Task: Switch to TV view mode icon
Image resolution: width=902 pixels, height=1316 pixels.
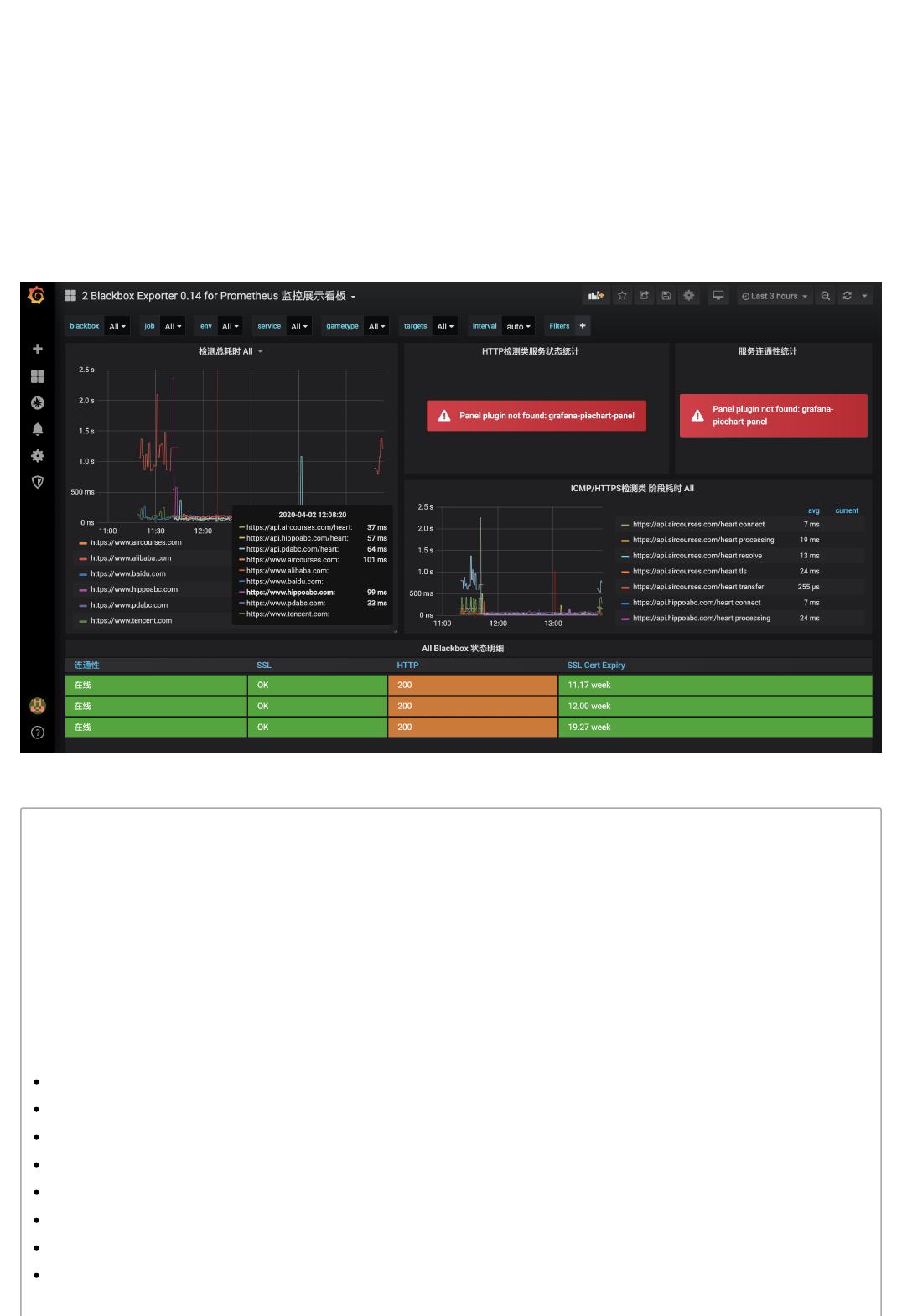Action: [718, 296]
